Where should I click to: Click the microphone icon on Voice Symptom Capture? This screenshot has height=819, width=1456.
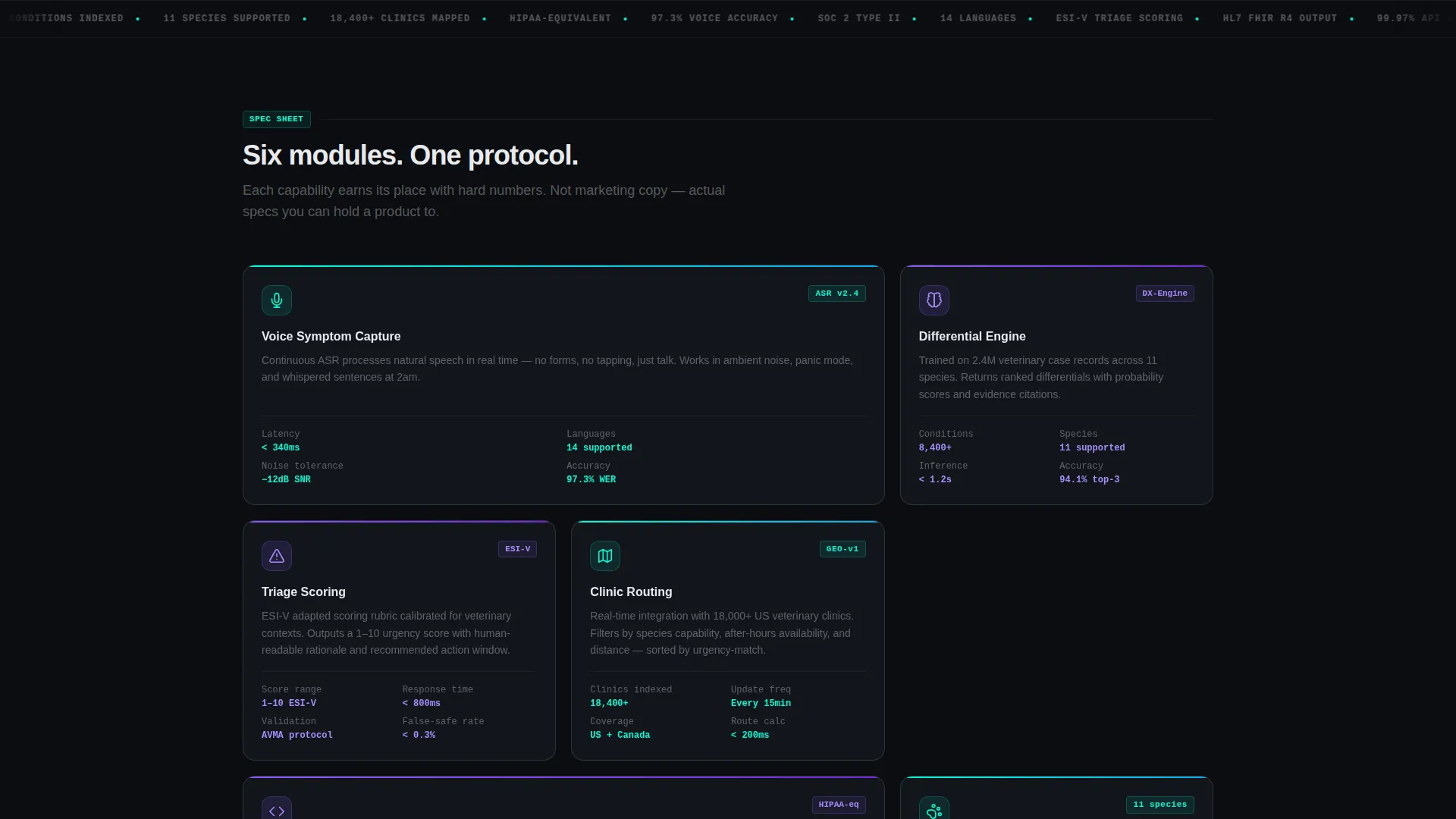tap(277, 300)
